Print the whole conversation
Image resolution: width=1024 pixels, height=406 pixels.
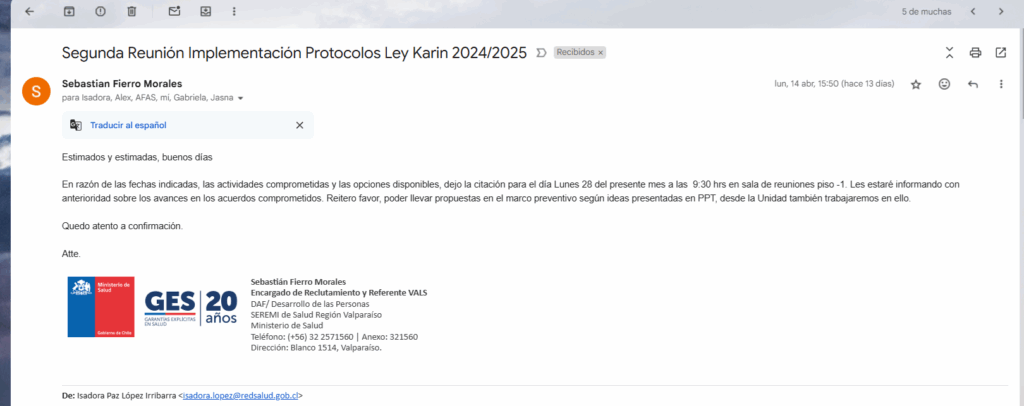pos(975,52)
